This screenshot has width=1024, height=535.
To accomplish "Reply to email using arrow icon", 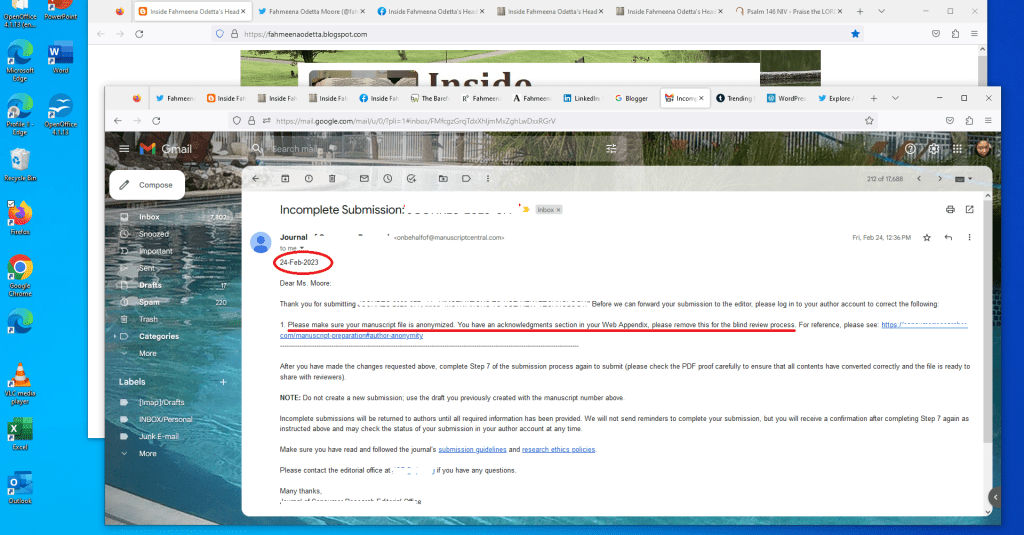I will 948,238.
